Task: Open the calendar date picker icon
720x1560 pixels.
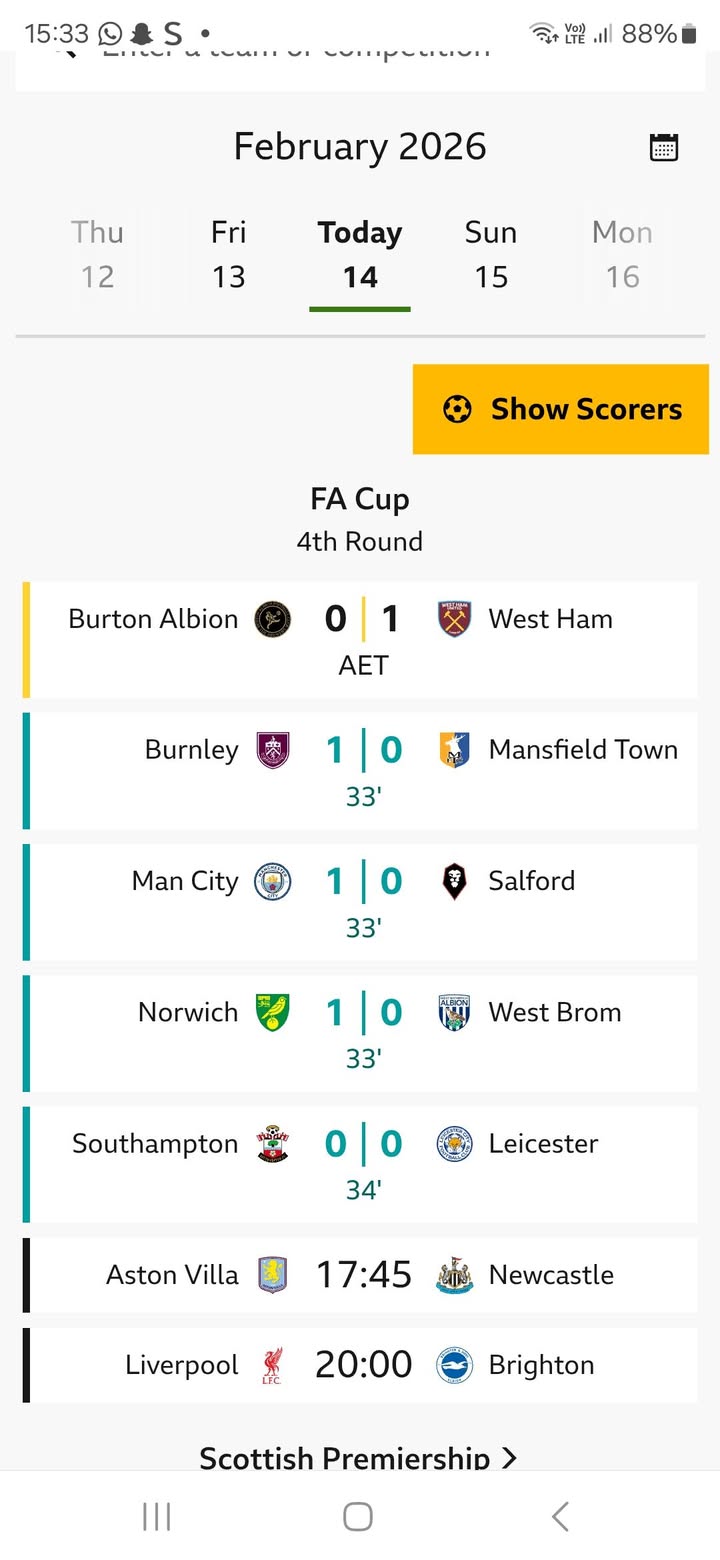Action: pos(663,147)
